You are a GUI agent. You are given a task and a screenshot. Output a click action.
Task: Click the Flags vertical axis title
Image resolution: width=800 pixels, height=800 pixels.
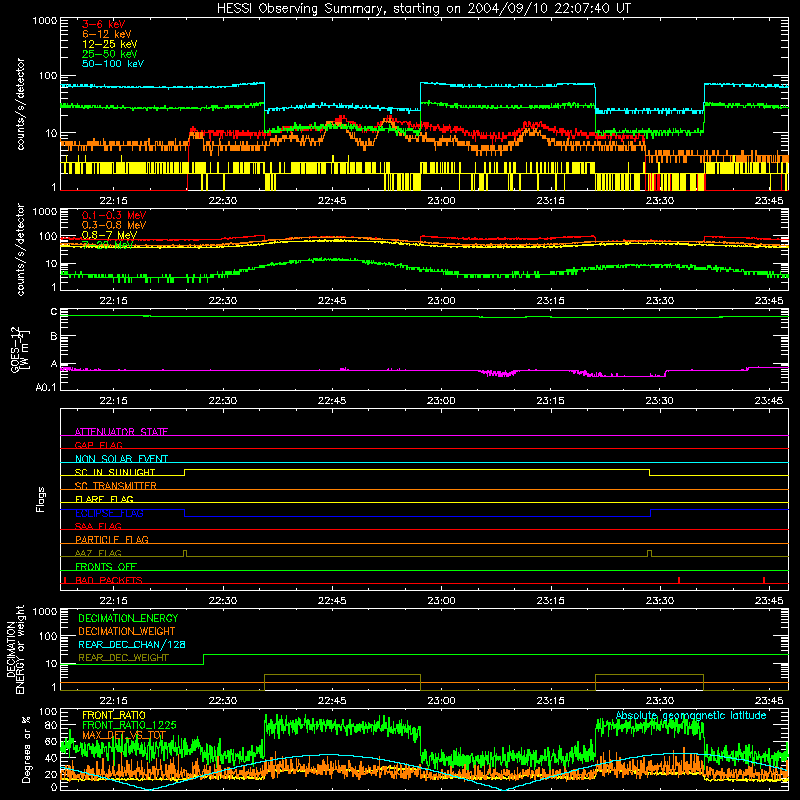point(40,499)
